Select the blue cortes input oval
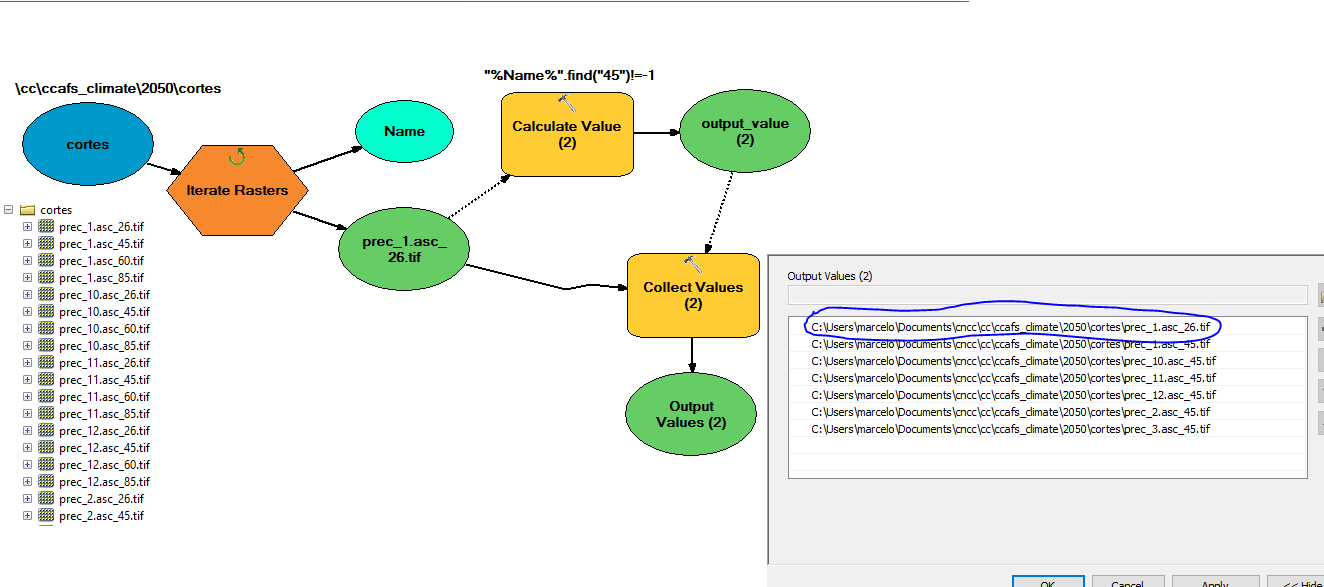The height and width of the screenshot is (587, 1324). [x=88, y=144]
